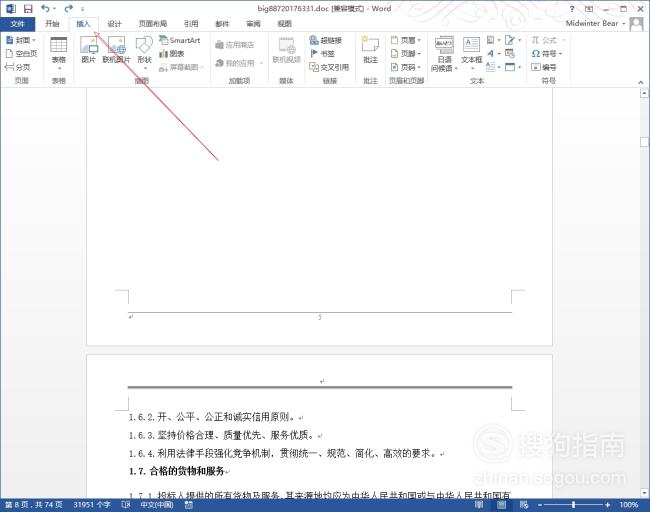Insert a SmartArt graphic
The width and height of the screenshot is (650, 512).
(179, 40)
